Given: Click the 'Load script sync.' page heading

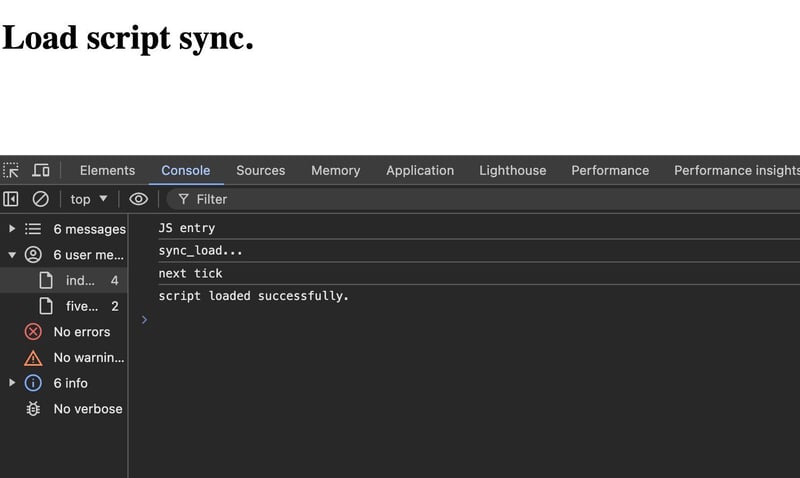Looking at the screenshot, I should click(128, 39).
